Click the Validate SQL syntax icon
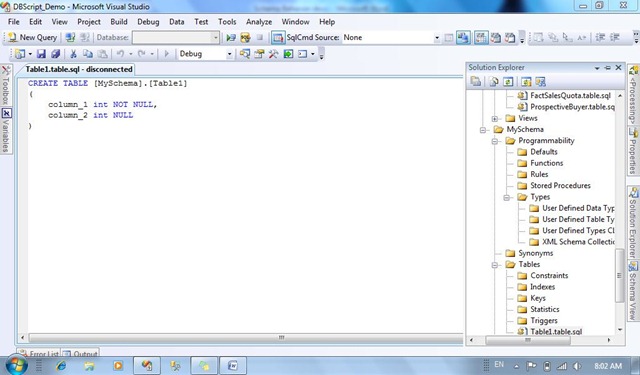This screenshot has height=375, width=640. pos(245,38)
